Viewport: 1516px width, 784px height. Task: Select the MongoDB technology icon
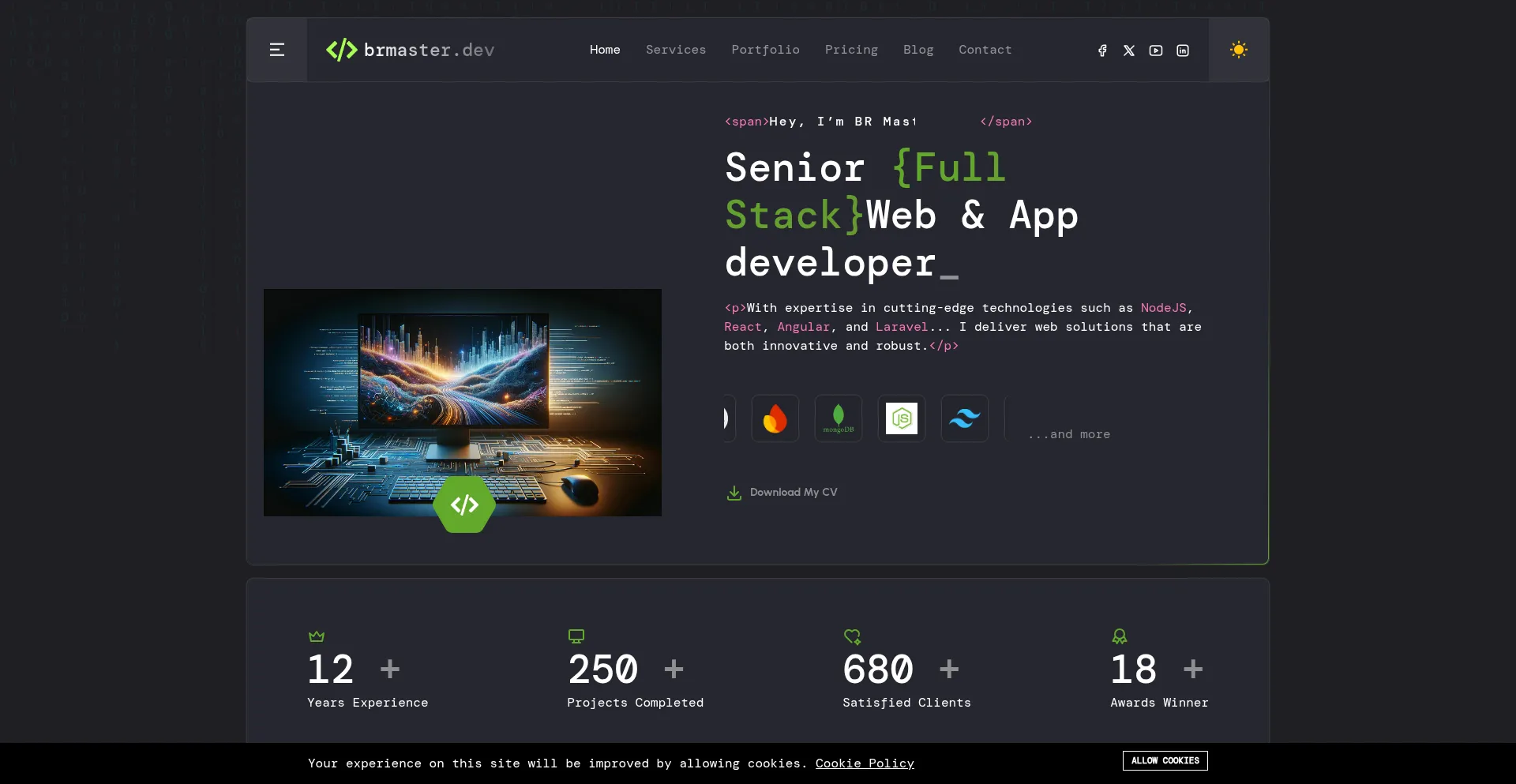(x=838, y=418)
